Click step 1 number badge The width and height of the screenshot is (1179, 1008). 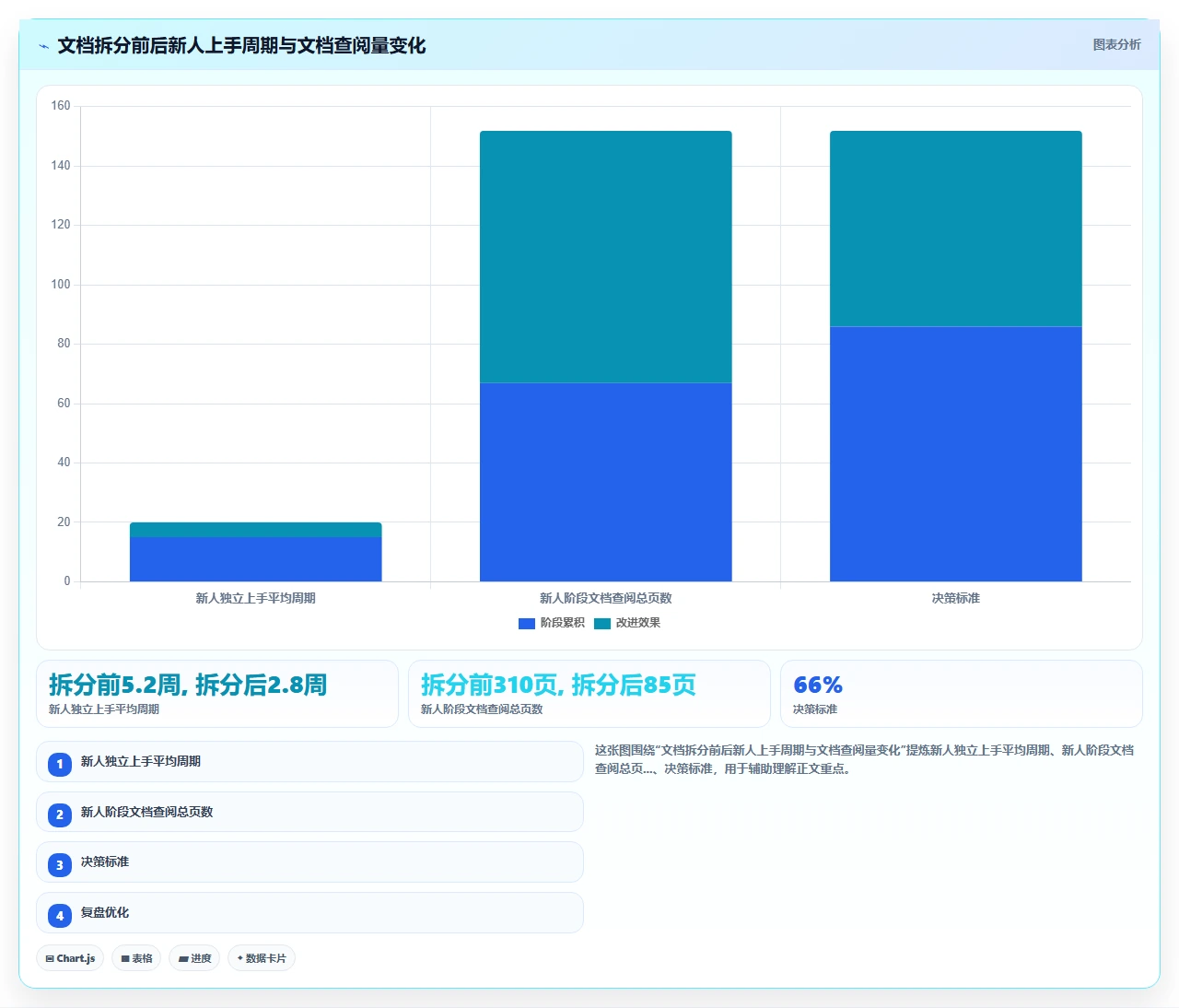[60, 765]
